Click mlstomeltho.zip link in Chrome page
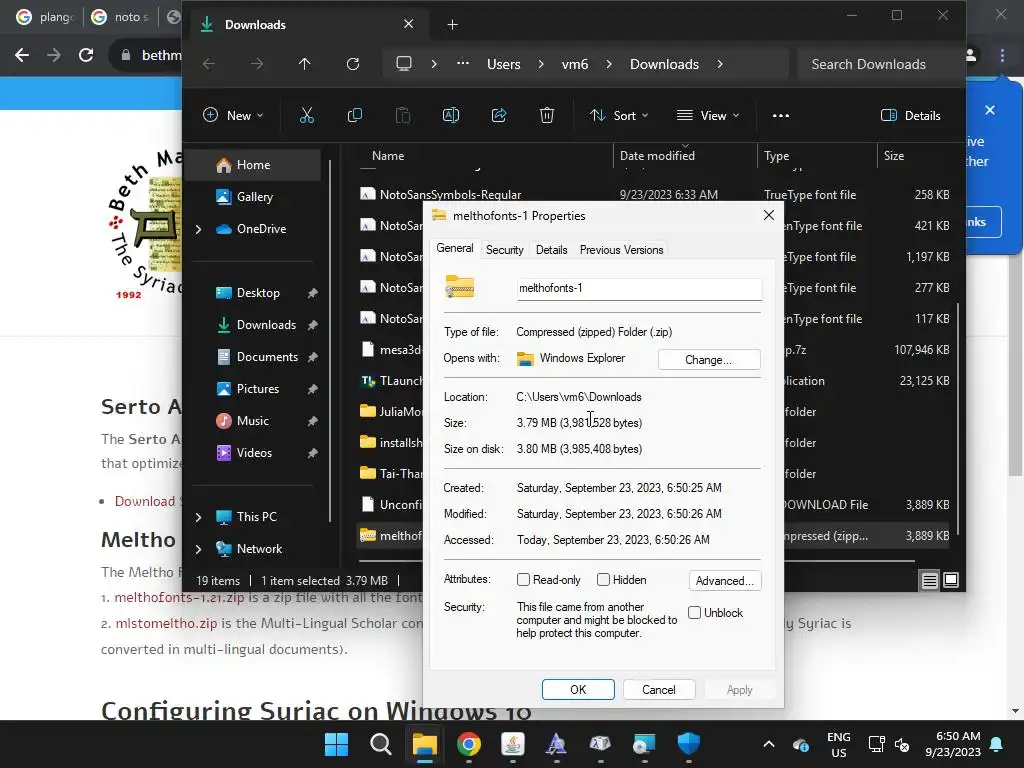 pos(166,624)
